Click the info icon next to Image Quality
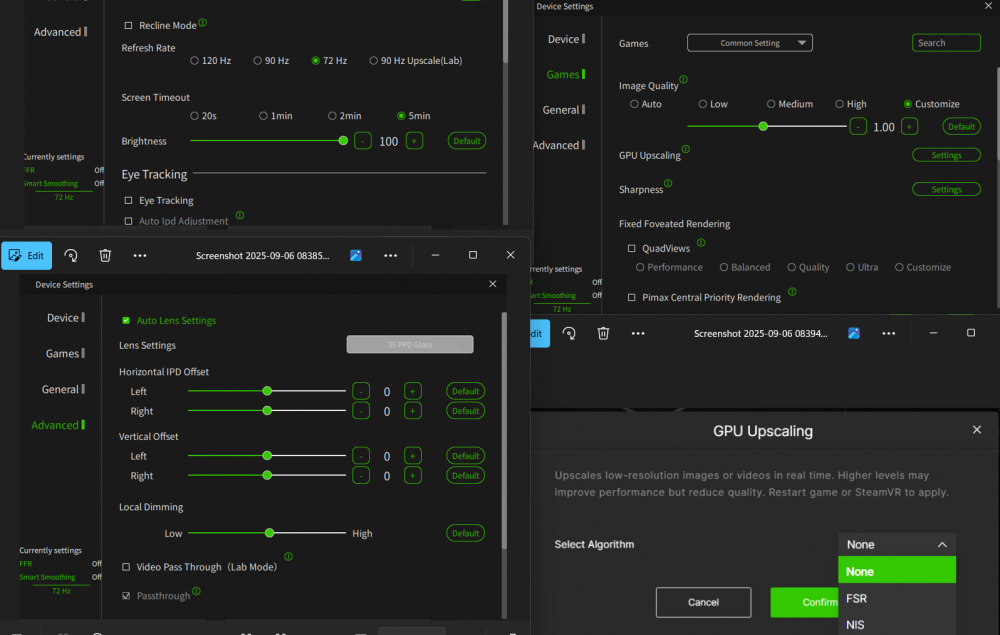1000x635 pixels. click(x=683, y=81)
